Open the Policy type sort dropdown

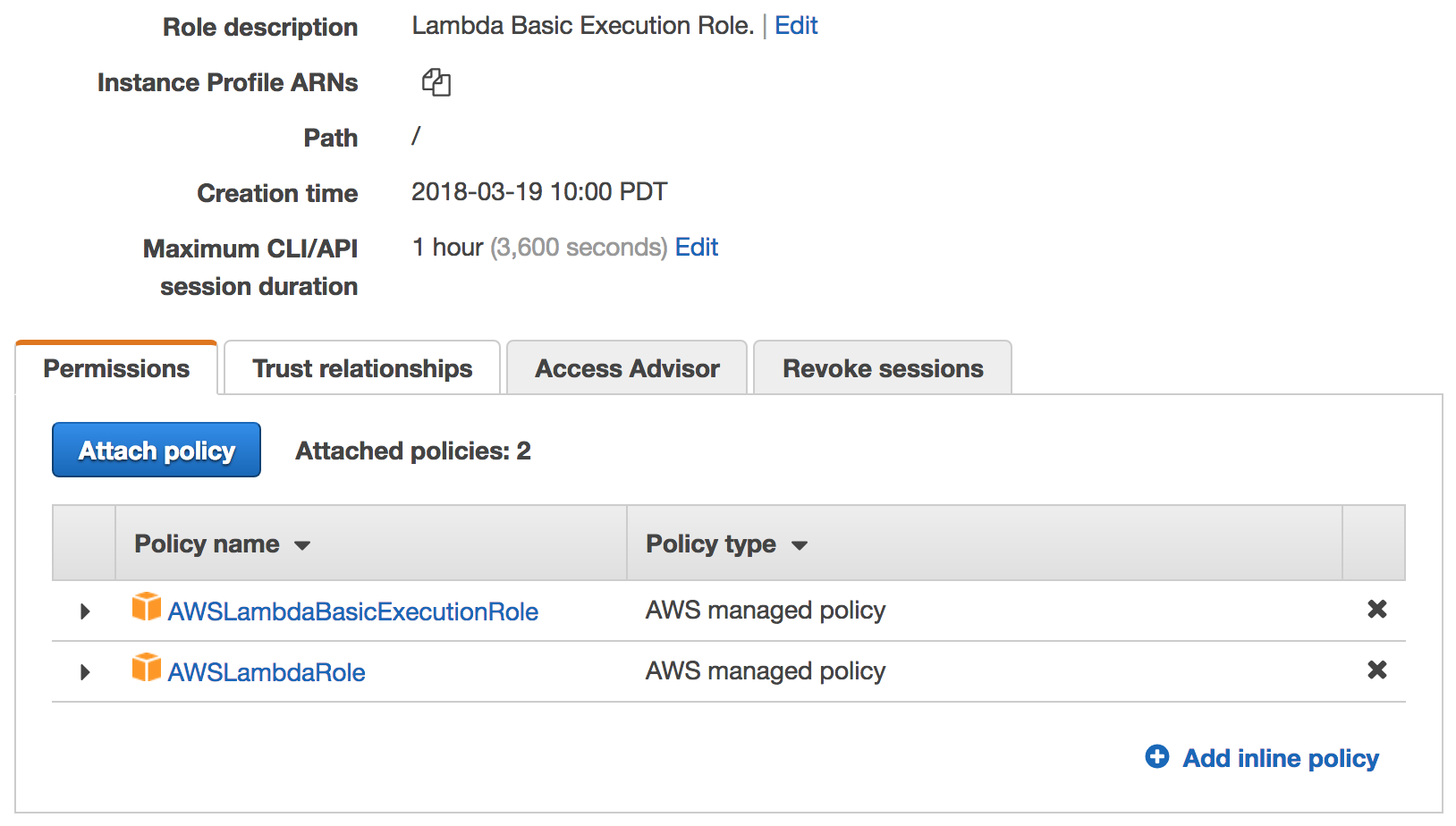(800, 544)
